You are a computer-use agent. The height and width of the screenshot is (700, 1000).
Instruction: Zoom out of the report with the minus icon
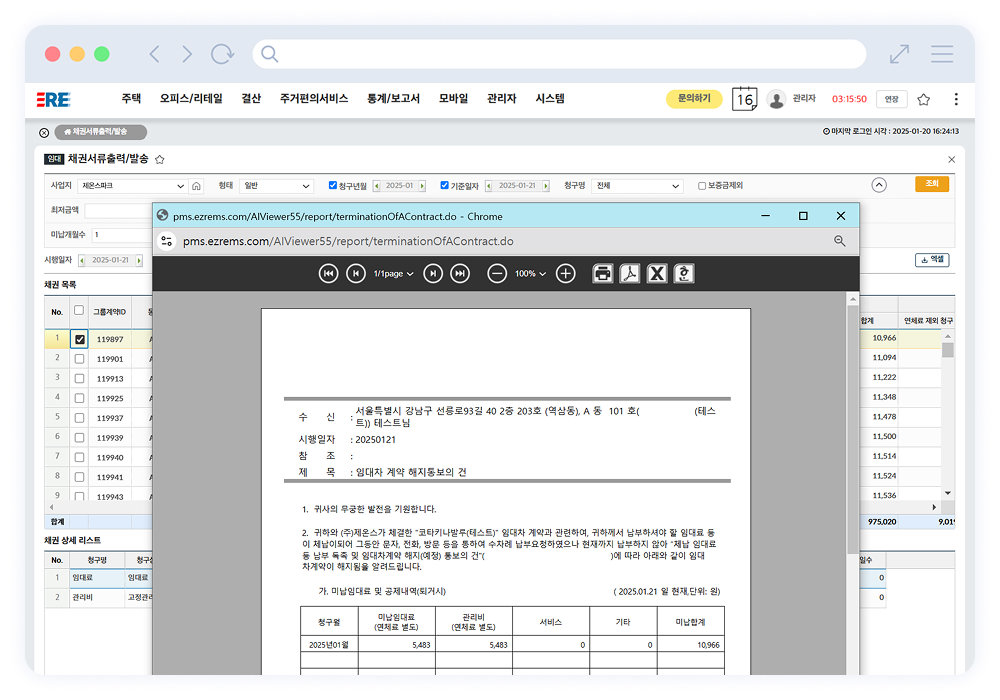497,274
